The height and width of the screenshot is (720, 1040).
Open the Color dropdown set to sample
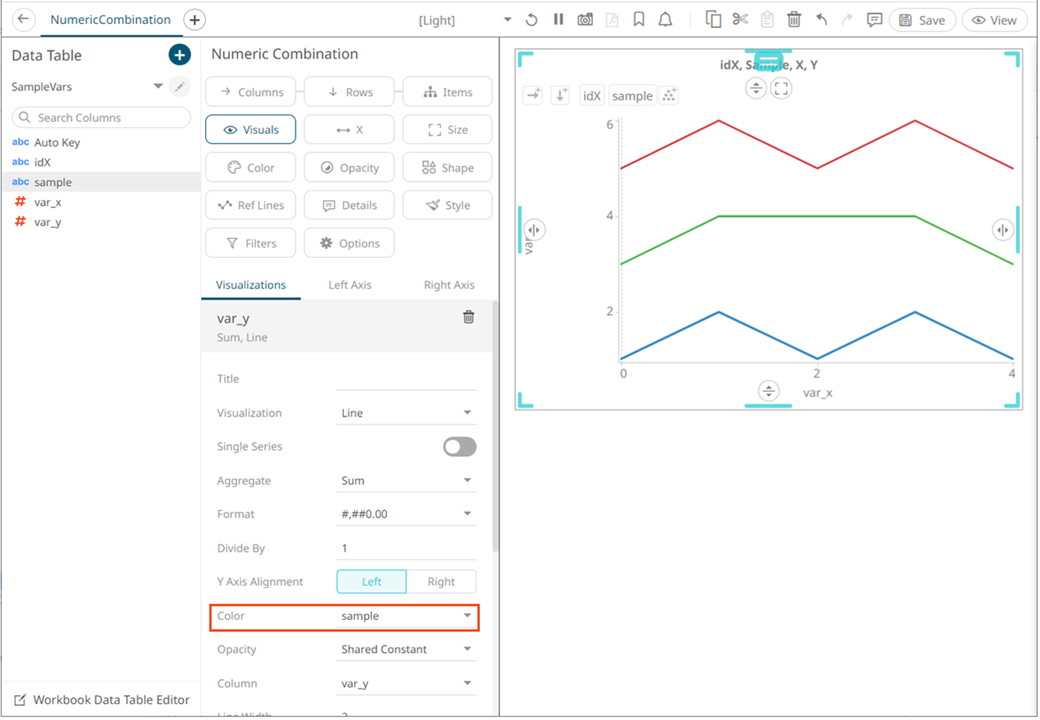coord(406,616)
